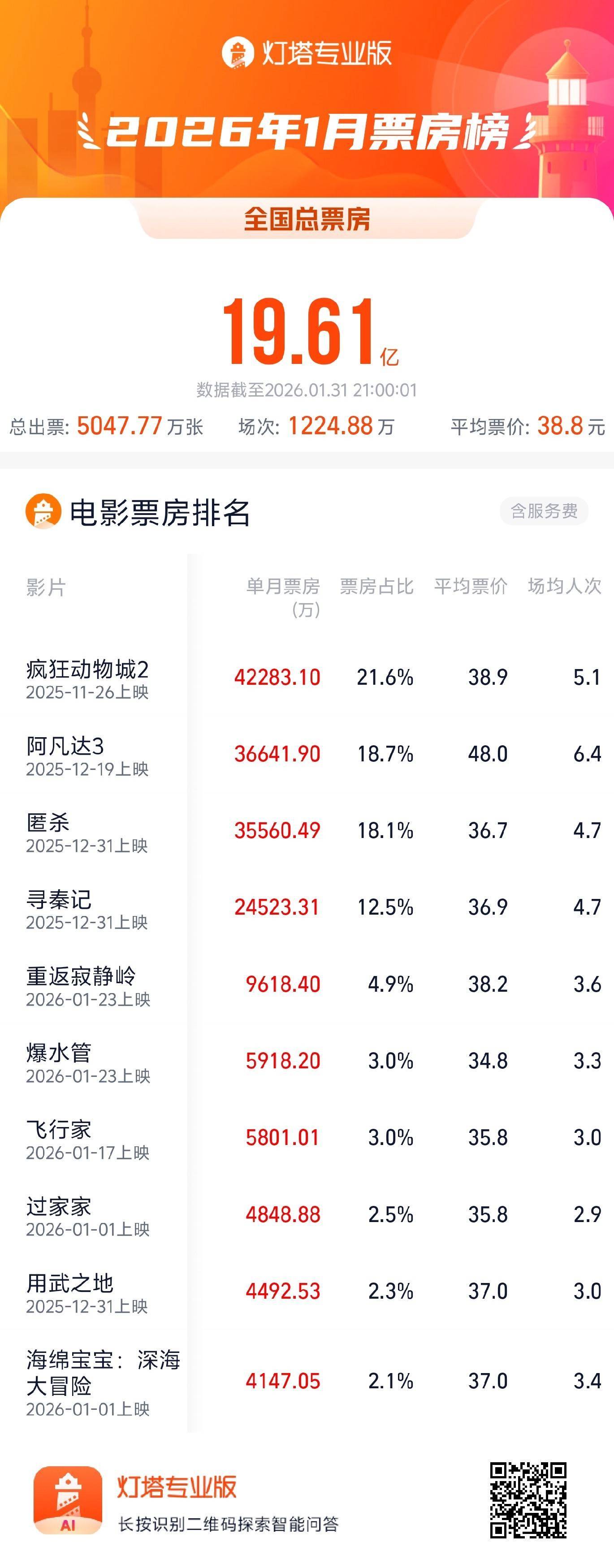Click the 灯塔专业版 logo icon in header
This screenshot has width=614, height=1568.
tap(238, 53)
